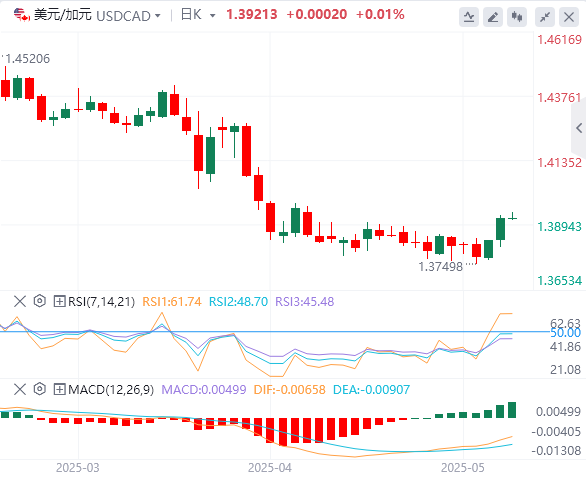Click the RSI3:45.48 value
The image size is (586, 481).
[305, 302]
